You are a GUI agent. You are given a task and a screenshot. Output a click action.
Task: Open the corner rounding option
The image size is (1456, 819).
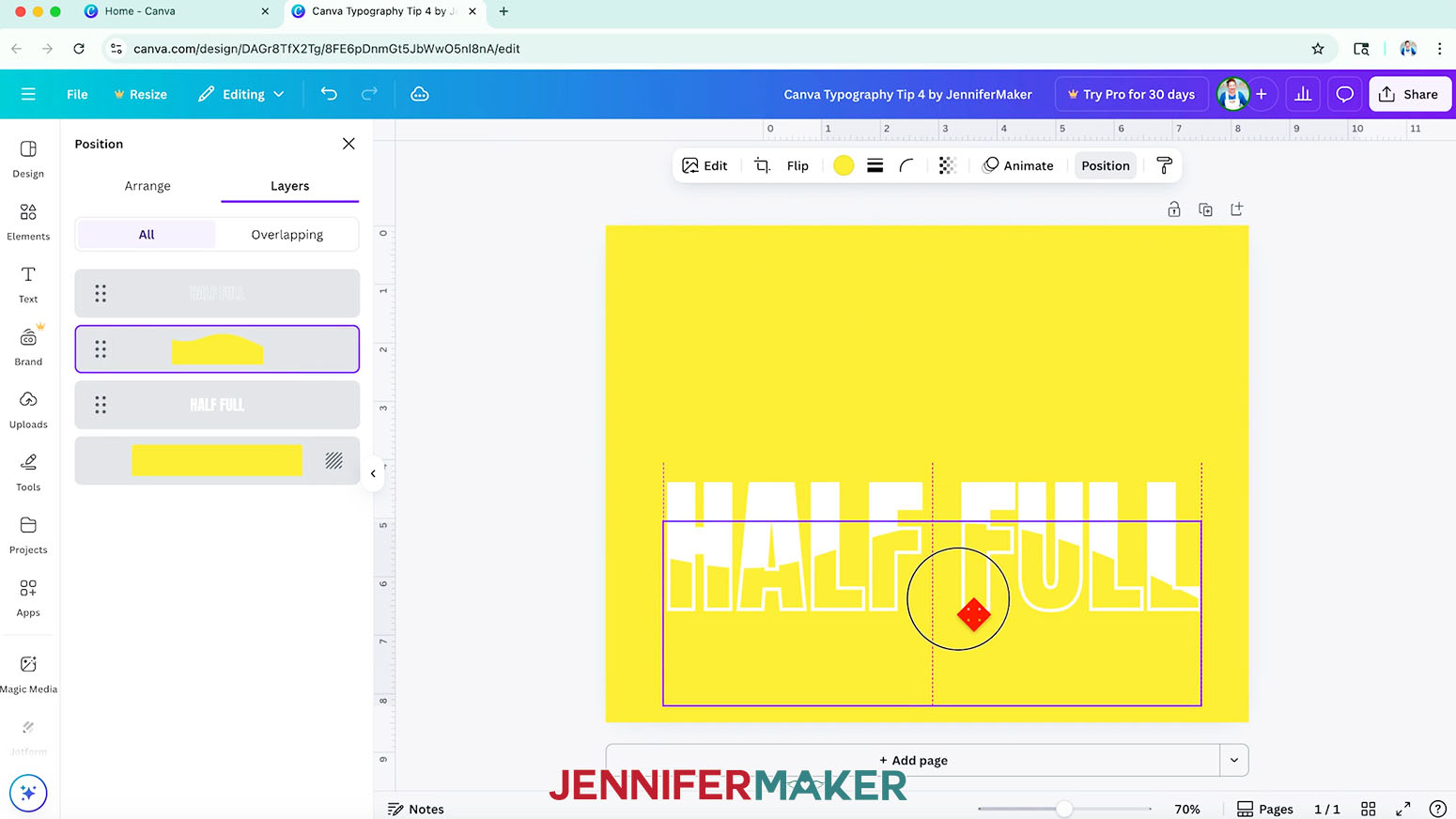click(x=906, y=165)
